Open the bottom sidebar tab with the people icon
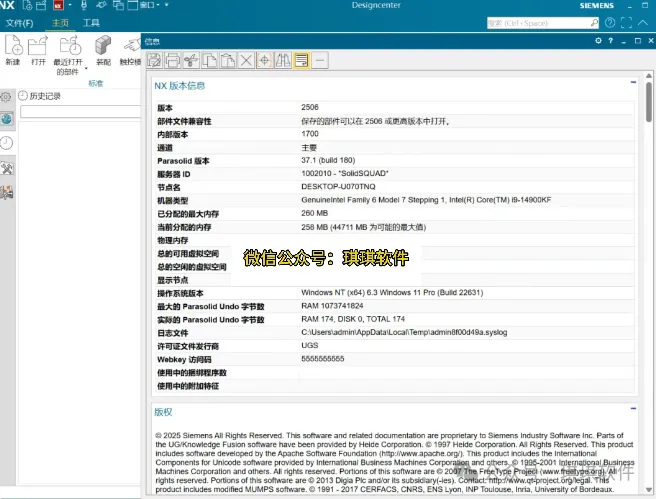 [x=7, y=193]
